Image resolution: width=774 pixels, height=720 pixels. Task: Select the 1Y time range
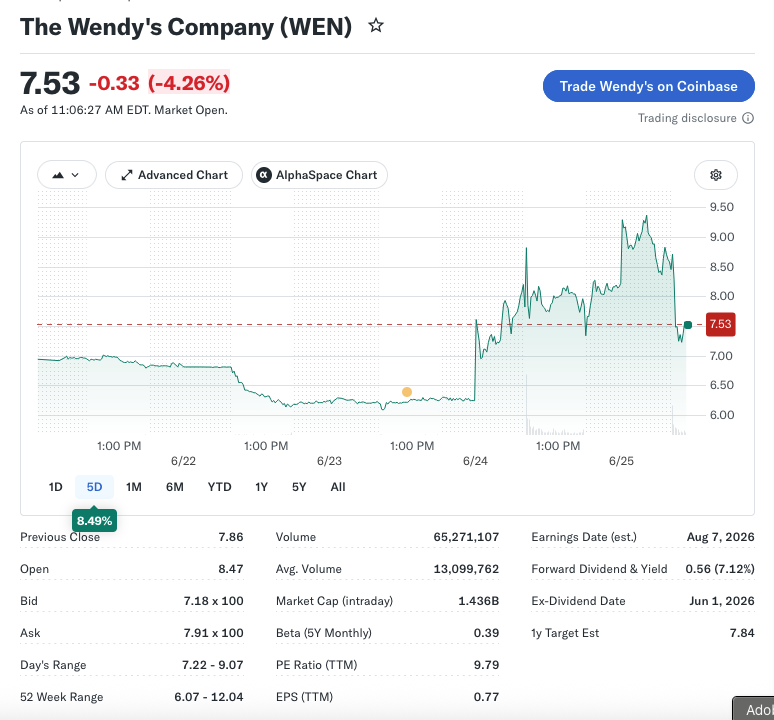(x=261, y=487)
